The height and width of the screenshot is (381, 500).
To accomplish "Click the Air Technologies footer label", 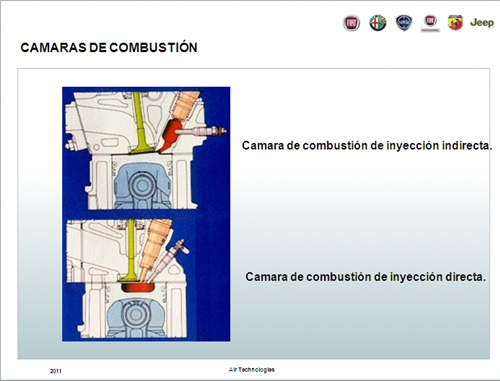I will [252, 370].
